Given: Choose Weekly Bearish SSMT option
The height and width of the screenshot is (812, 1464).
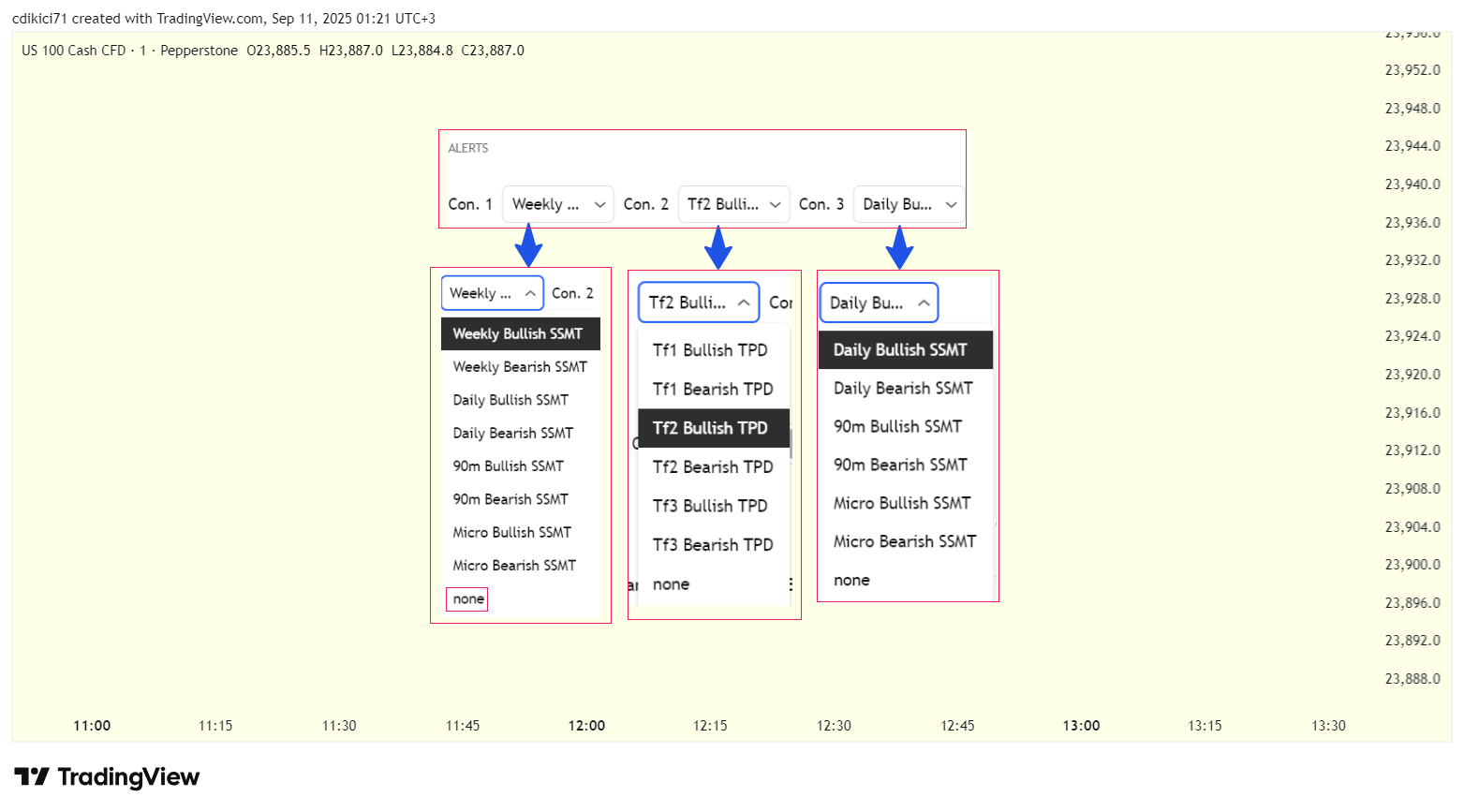Looking at the screenshot, I should pyautogui.click(x=521, y=367).
